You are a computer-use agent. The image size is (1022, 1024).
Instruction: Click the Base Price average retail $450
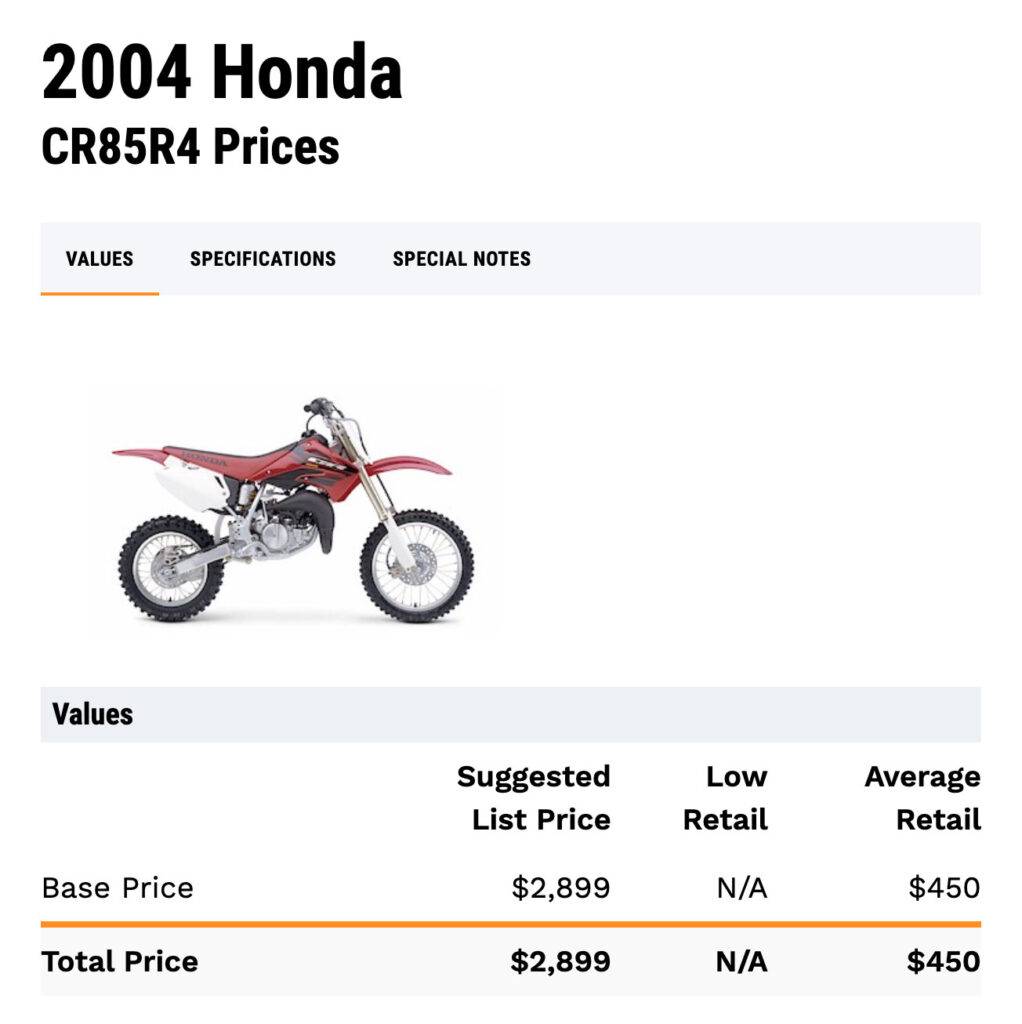(x=943, y=888)
